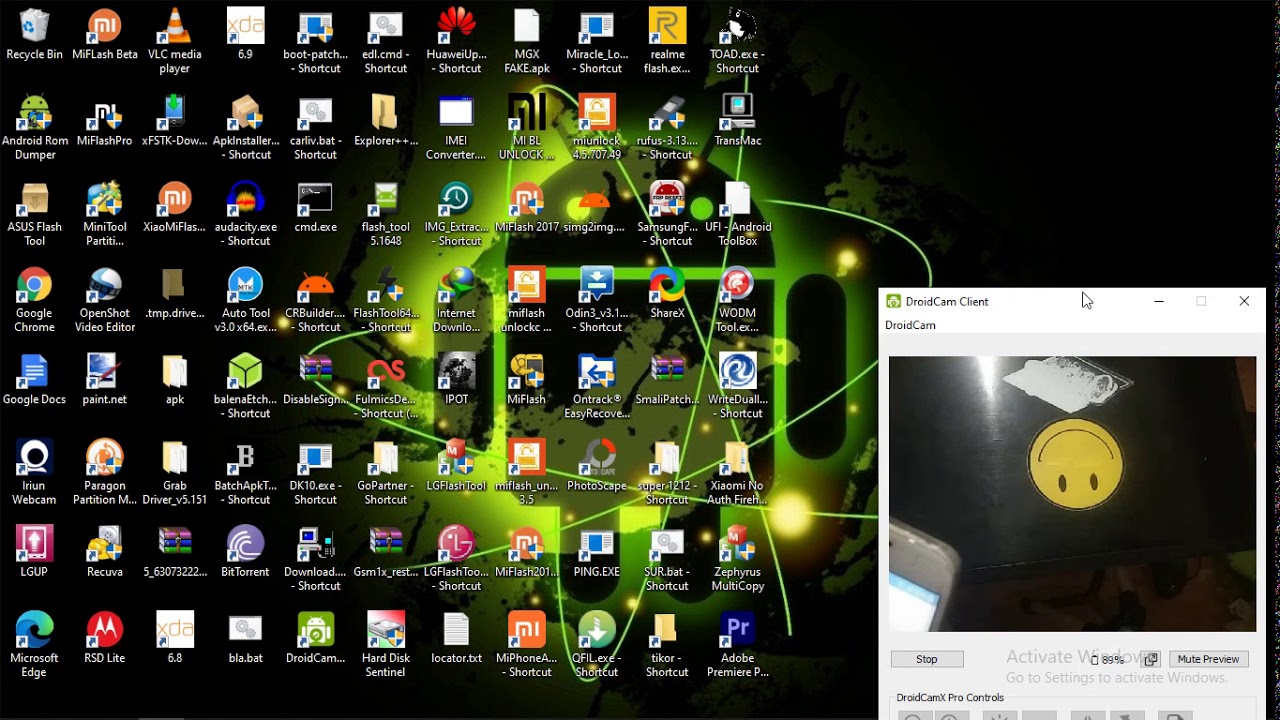Pop out the DroidCam preview window icon
The height and width of the screenshot is (720, 1280).
[1151, 659]
